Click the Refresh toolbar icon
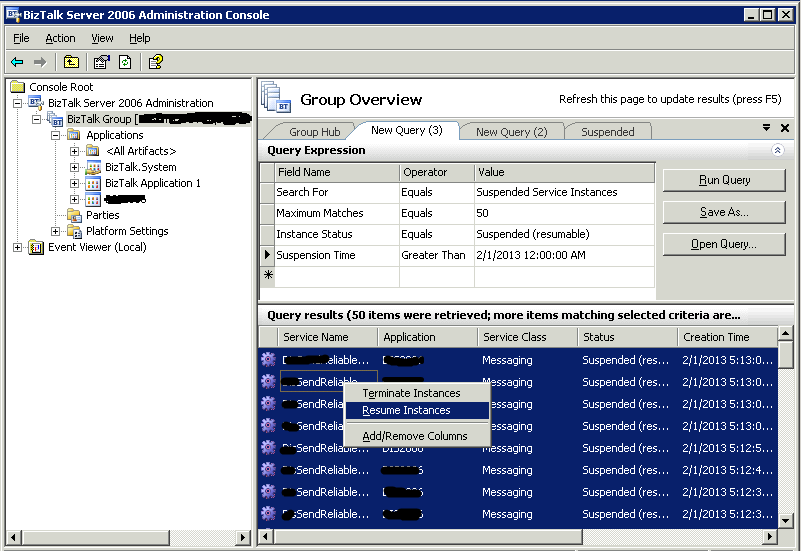 coord(125,62)
